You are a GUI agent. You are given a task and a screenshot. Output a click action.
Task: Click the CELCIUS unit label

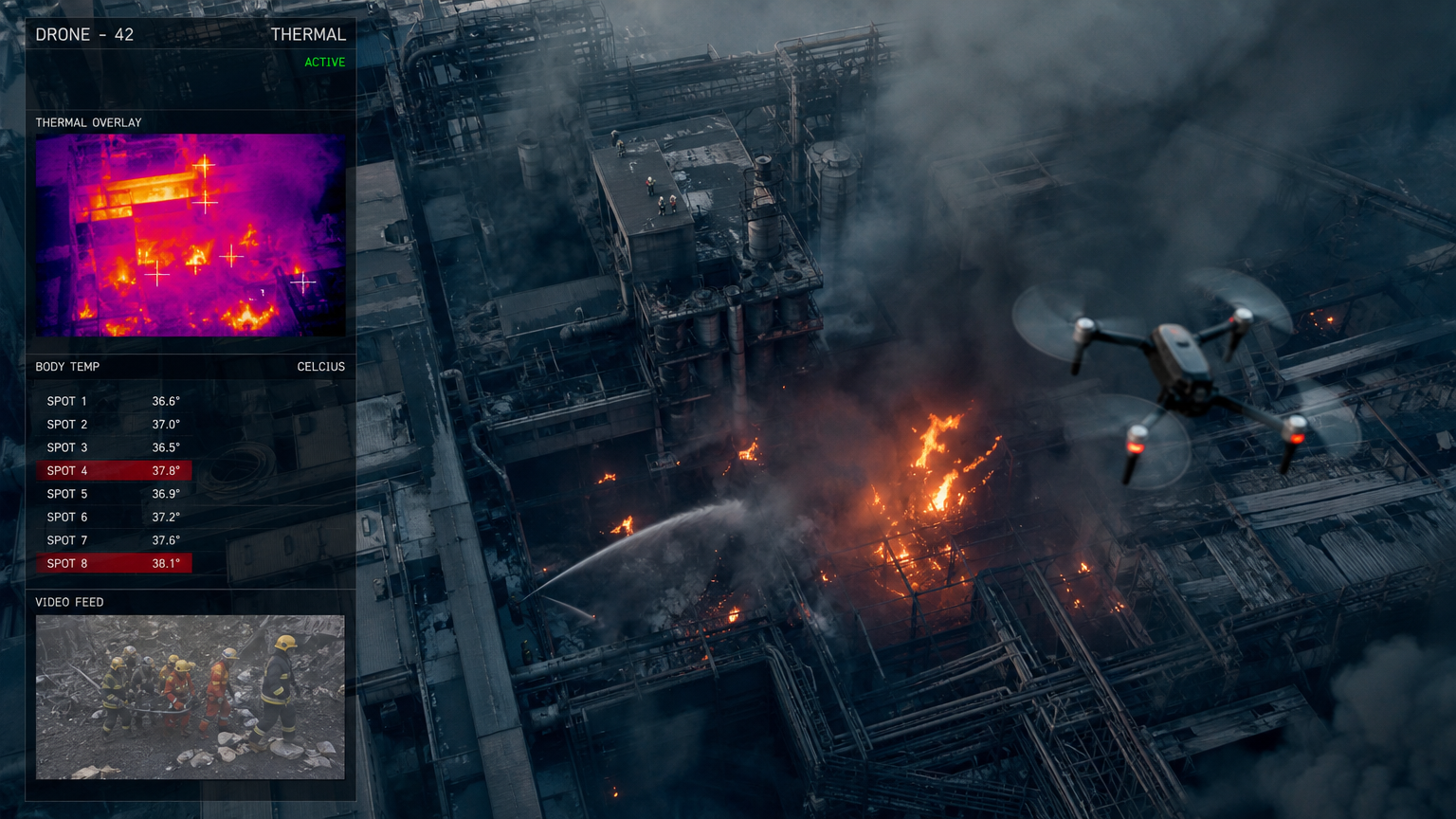coord(321,367)
